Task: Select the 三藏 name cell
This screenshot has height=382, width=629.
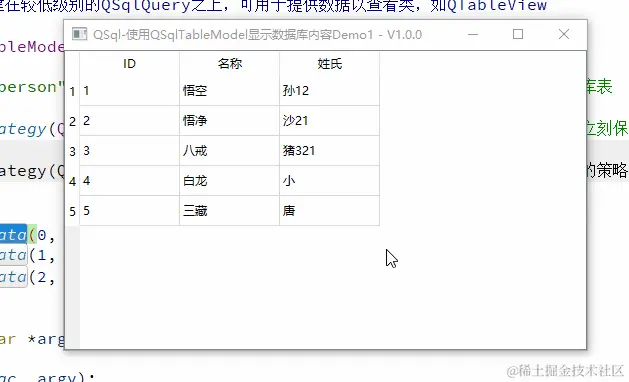Action: [x=229, y=211]
